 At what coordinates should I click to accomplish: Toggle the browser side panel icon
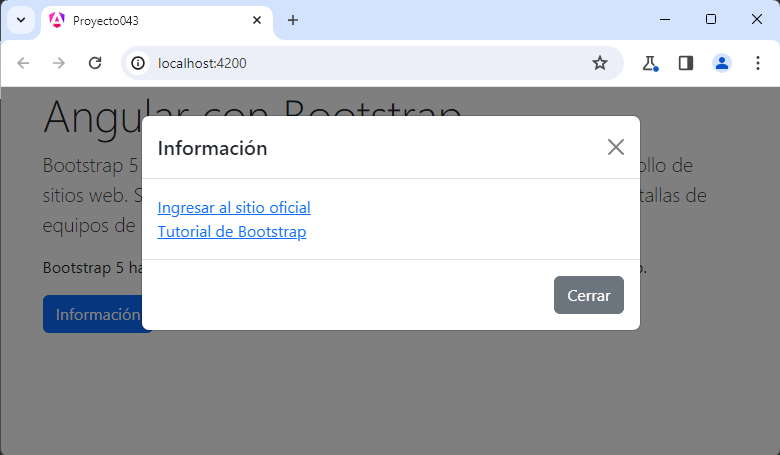(685, 63)
